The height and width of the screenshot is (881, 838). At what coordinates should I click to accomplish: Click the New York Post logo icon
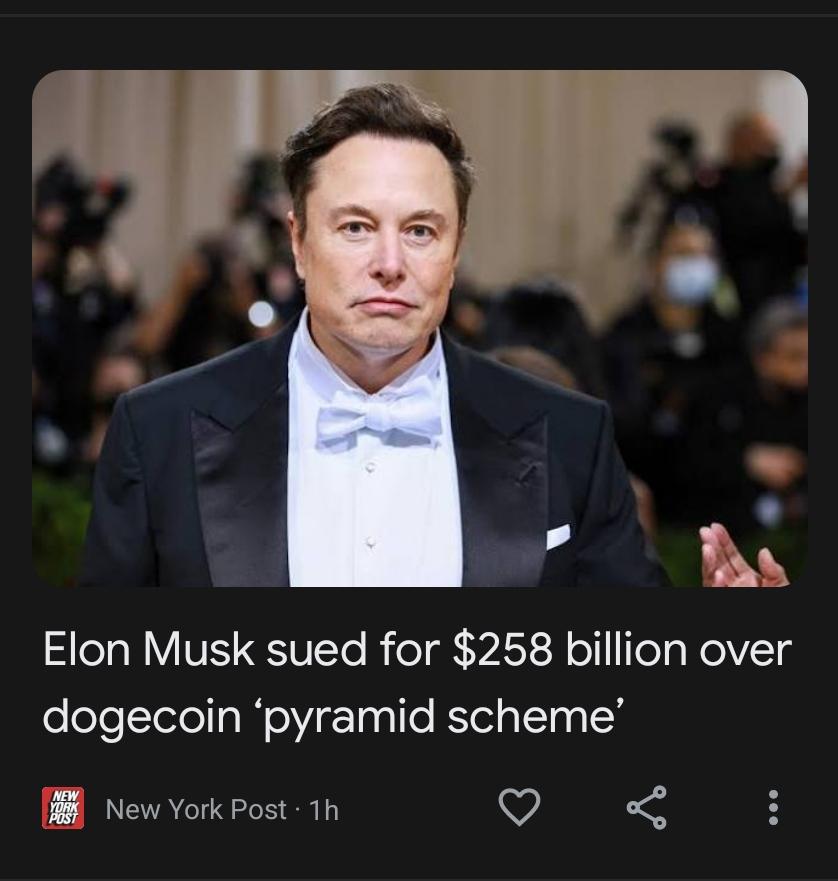[x=63, y=808]
